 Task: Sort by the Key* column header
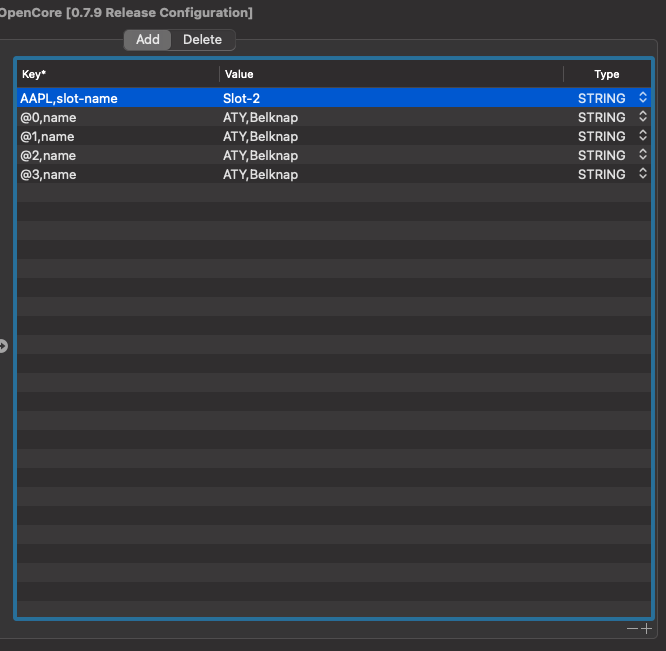click(x=118, y=74)
